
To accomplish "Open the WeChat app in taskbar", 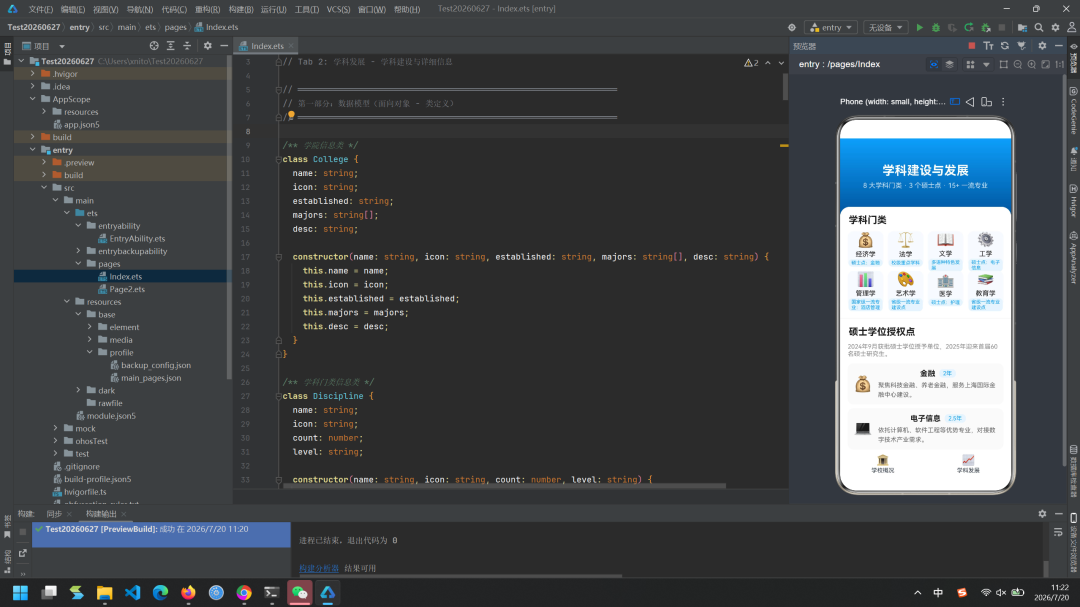I will (x=300, y=593).
